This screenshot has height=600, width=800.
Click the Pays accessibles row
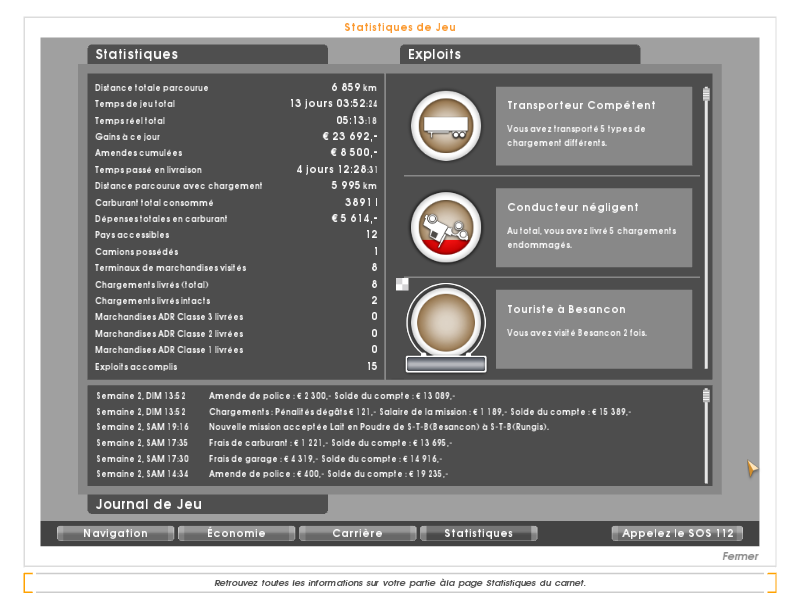236,235
